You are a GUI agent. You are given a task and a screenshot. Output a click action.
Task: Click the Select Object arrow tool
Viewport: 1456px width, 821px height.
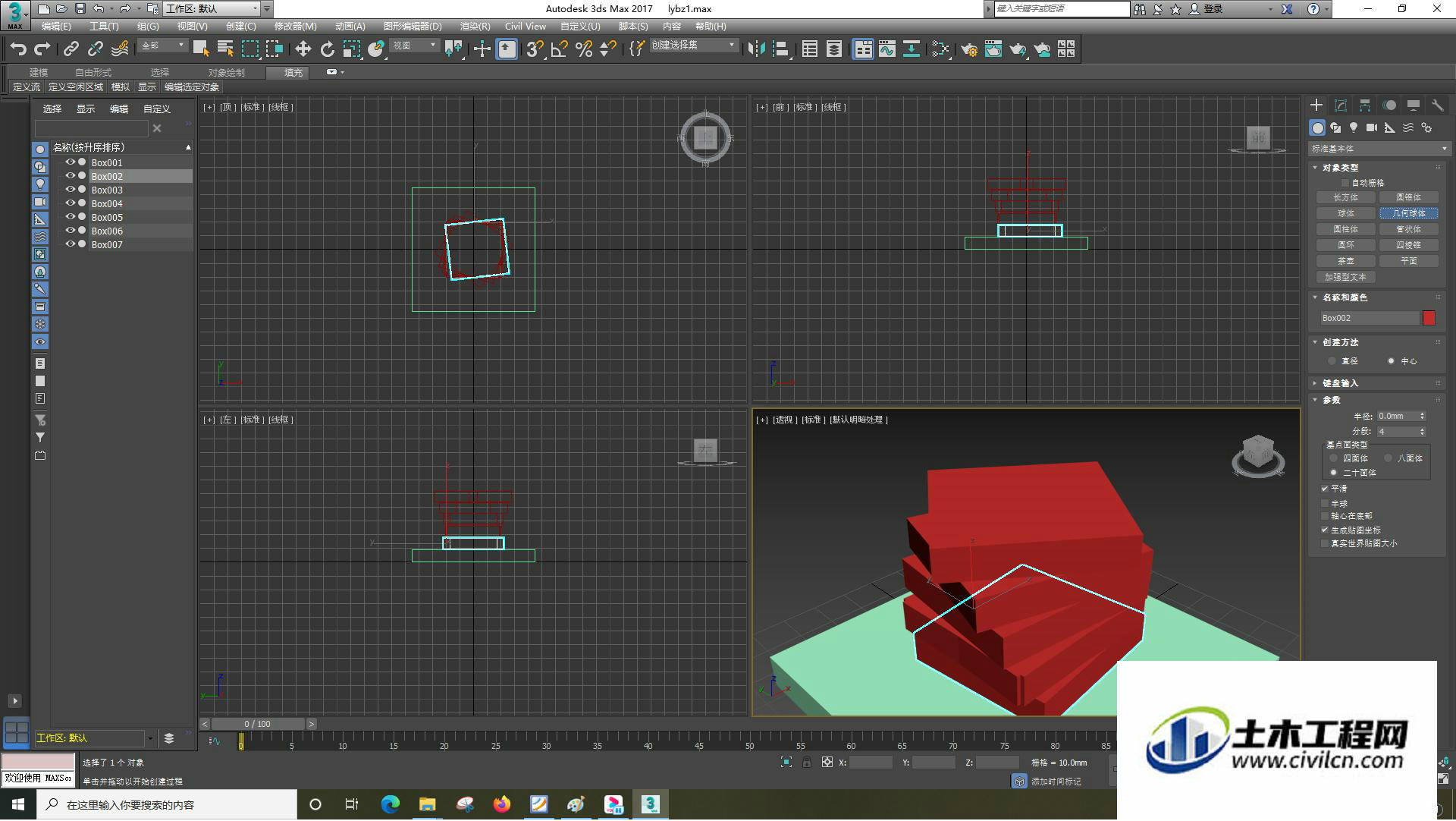(x=201, y=49)
